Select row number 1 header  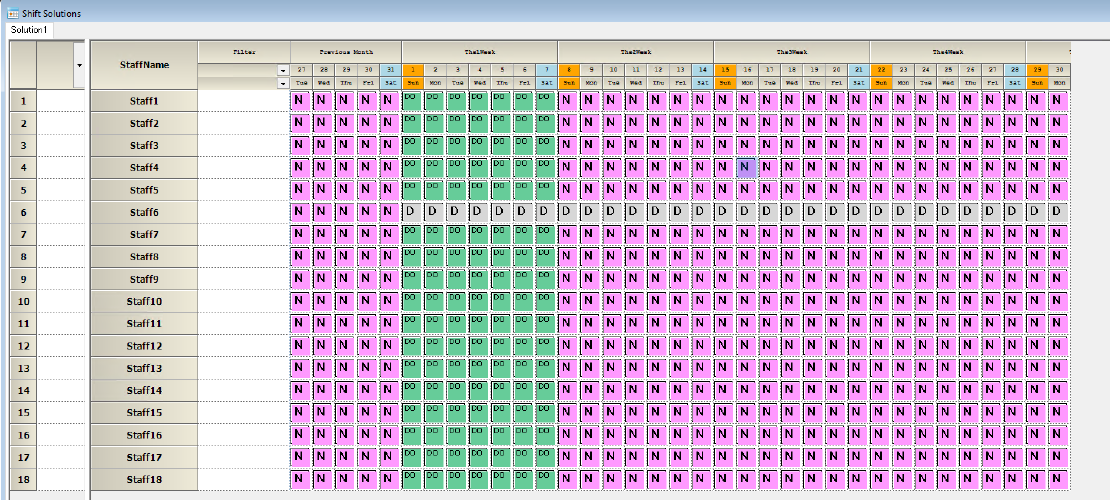pyautogui.click(x=23, y=101)
